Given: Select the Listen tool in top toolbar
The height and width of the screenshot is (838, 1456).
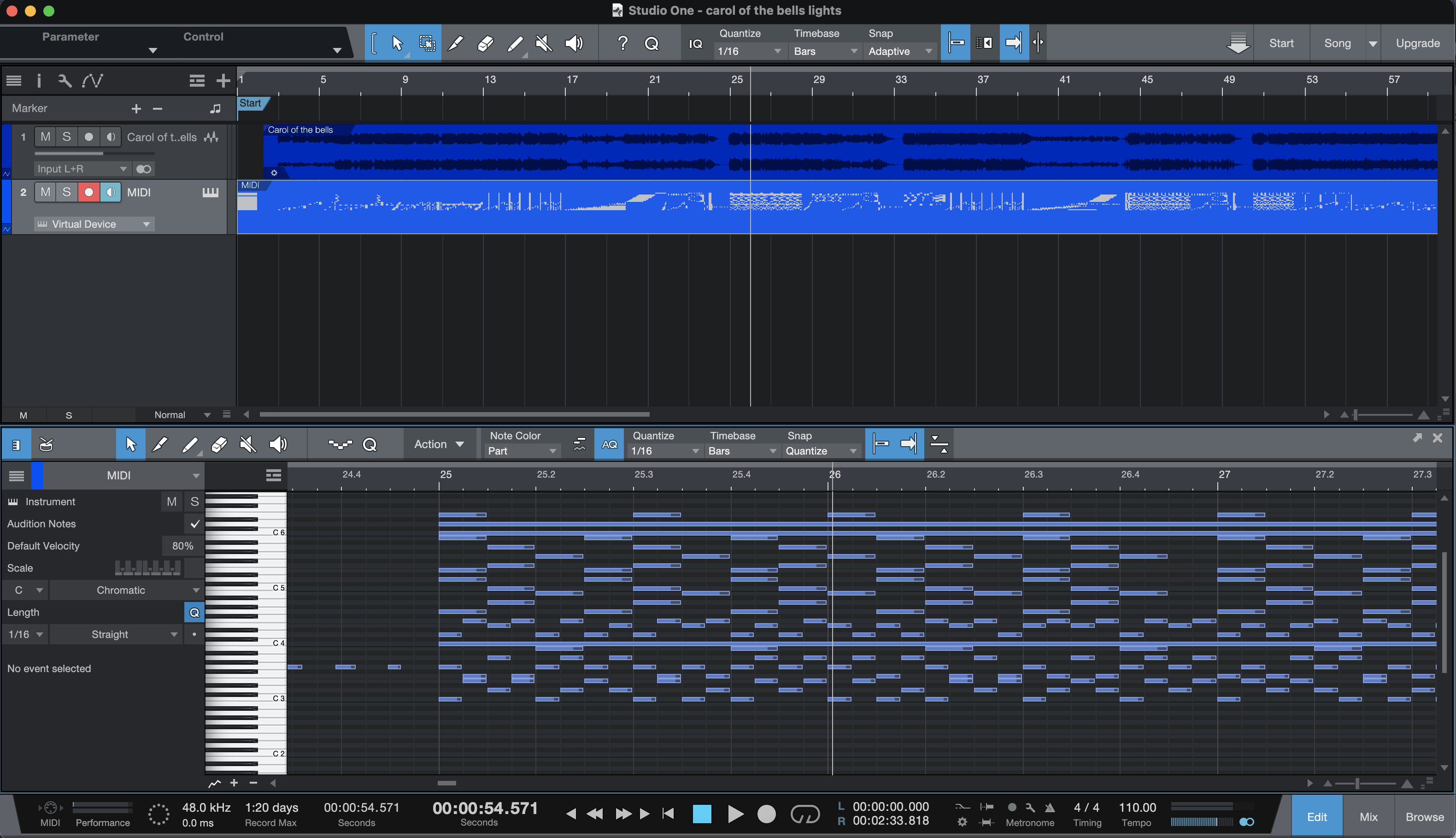Looking at the screenshot, I should 574,43.
